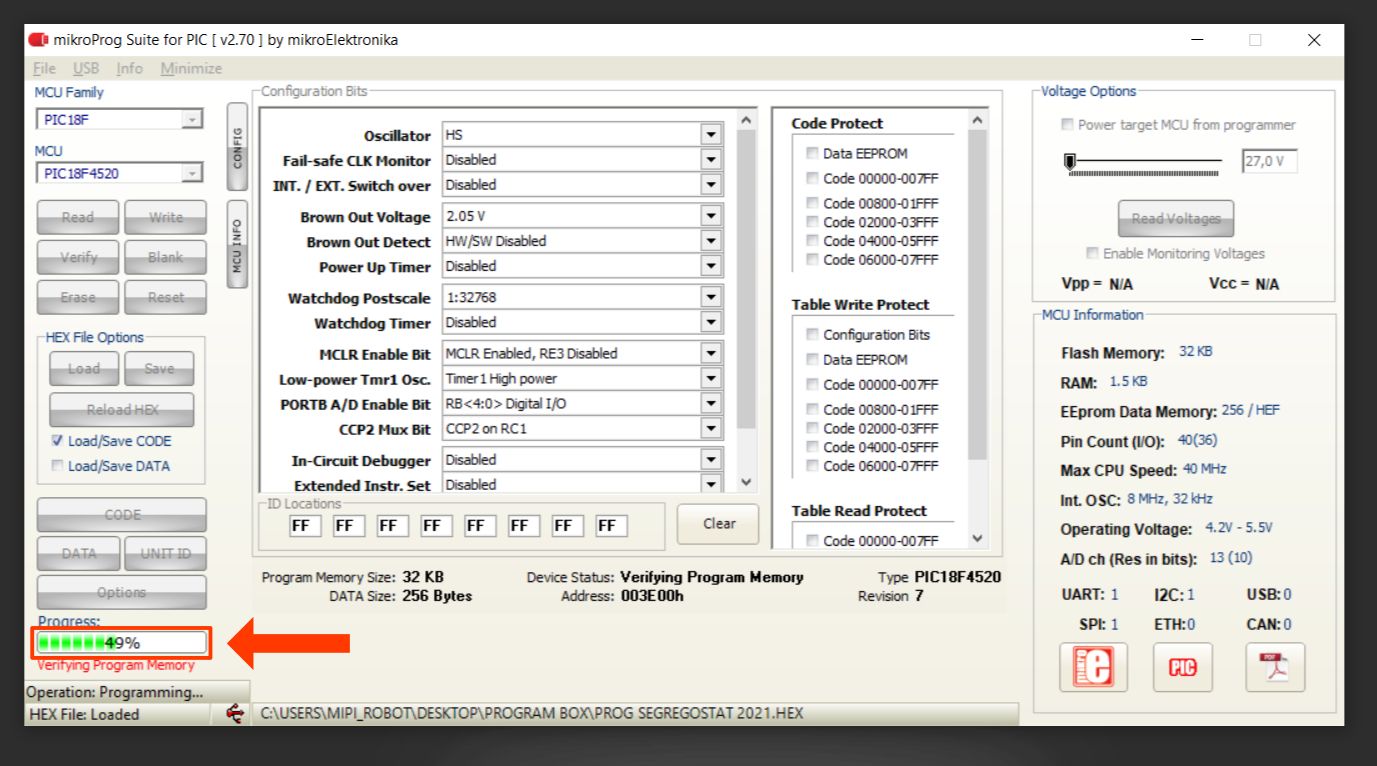The width and height of the screenshot is (1377, 766).
Task: Click the 27,0 V voltage field
Action: pyautogui.click(x=1269, y=161)
